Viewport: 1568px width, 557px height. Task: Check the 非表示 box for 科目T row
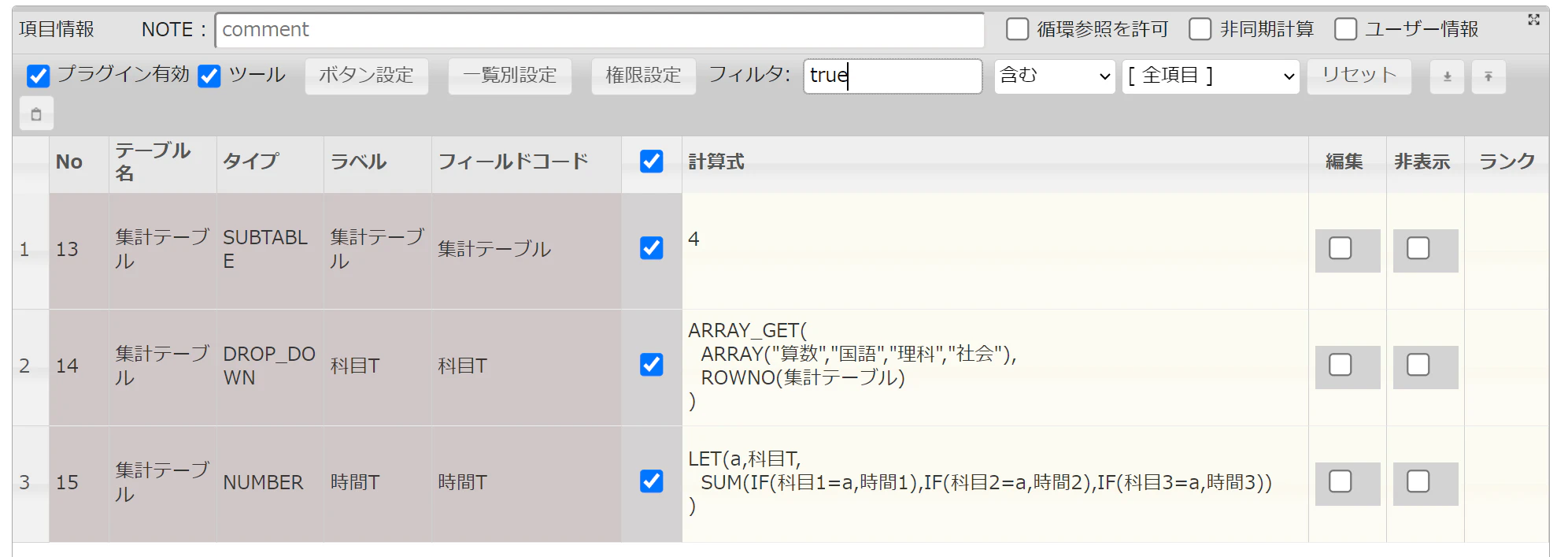pos(1418,365)
